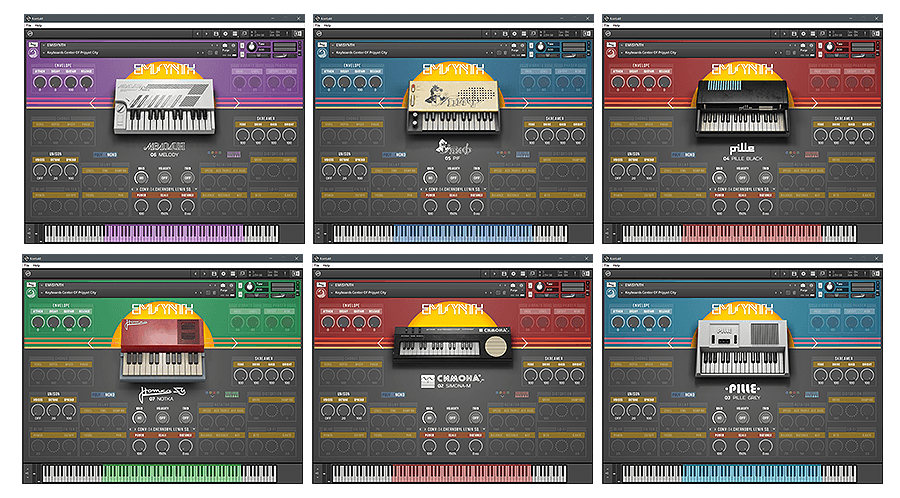Viewport: 900px width, 498px height.
Task: Click a green key on Notka virtual keyboard
Action: point(172,472)
